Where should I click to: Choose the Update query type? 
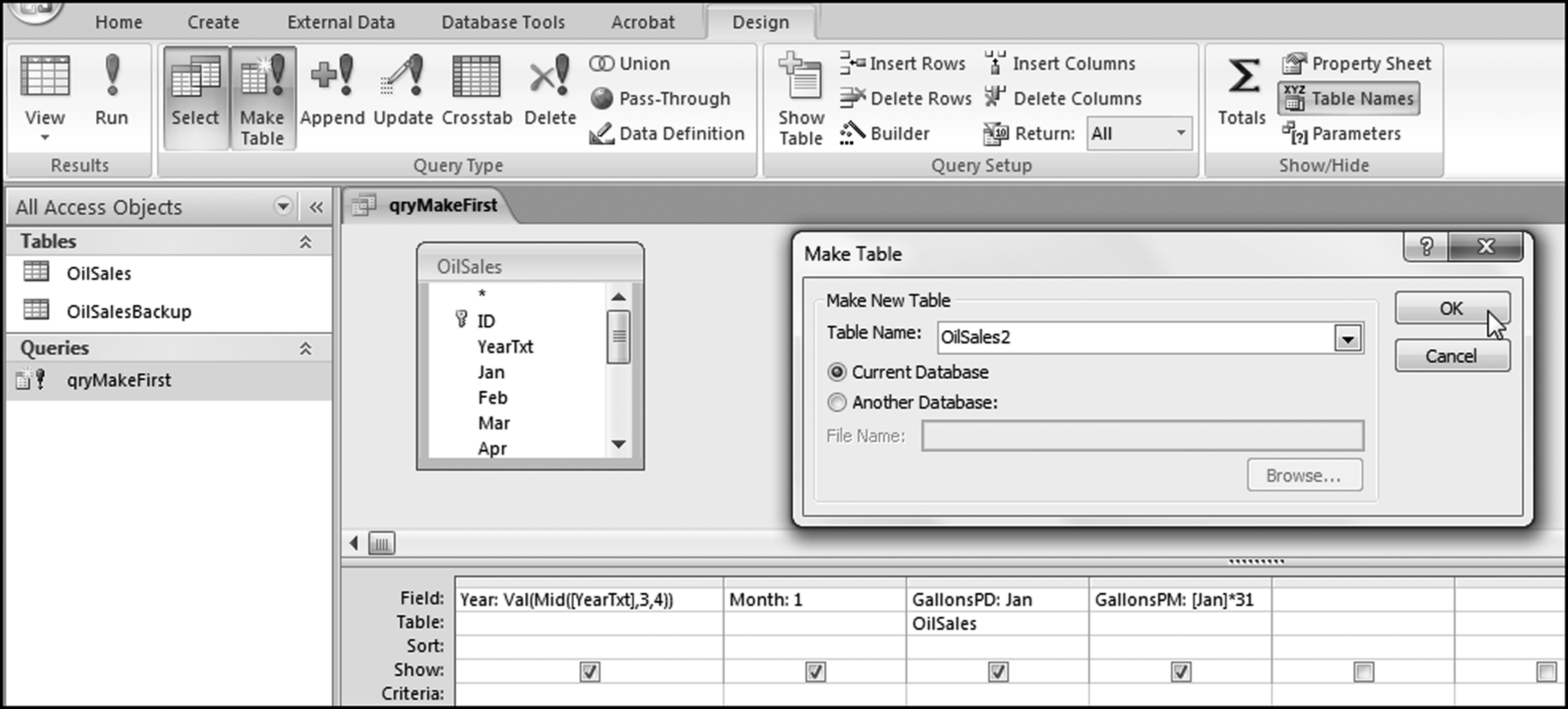402,91
